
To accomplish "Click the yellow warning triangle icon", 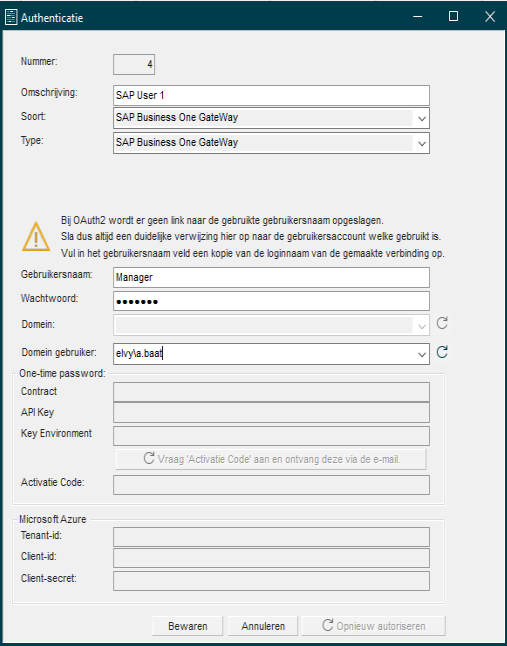I will pyautogui.click(x=36, y=236).
